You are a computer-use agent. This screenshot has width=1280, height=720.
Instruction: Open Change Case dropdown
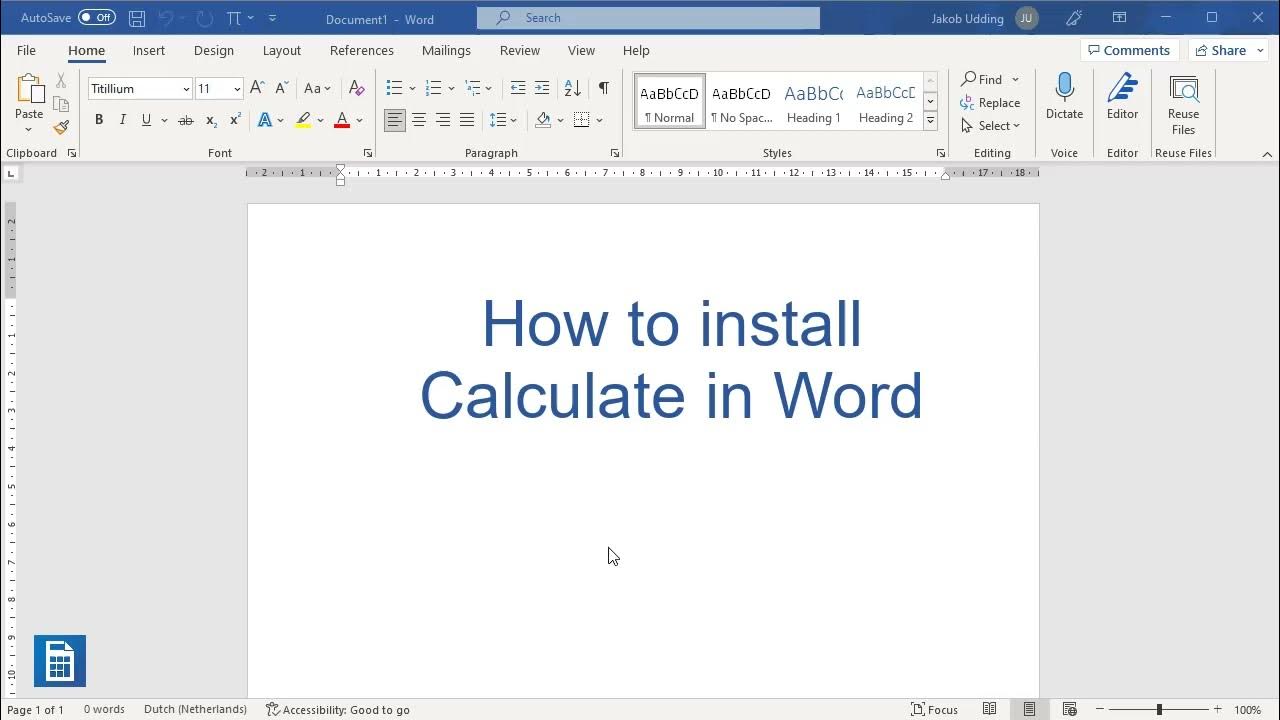pos(317,88)
